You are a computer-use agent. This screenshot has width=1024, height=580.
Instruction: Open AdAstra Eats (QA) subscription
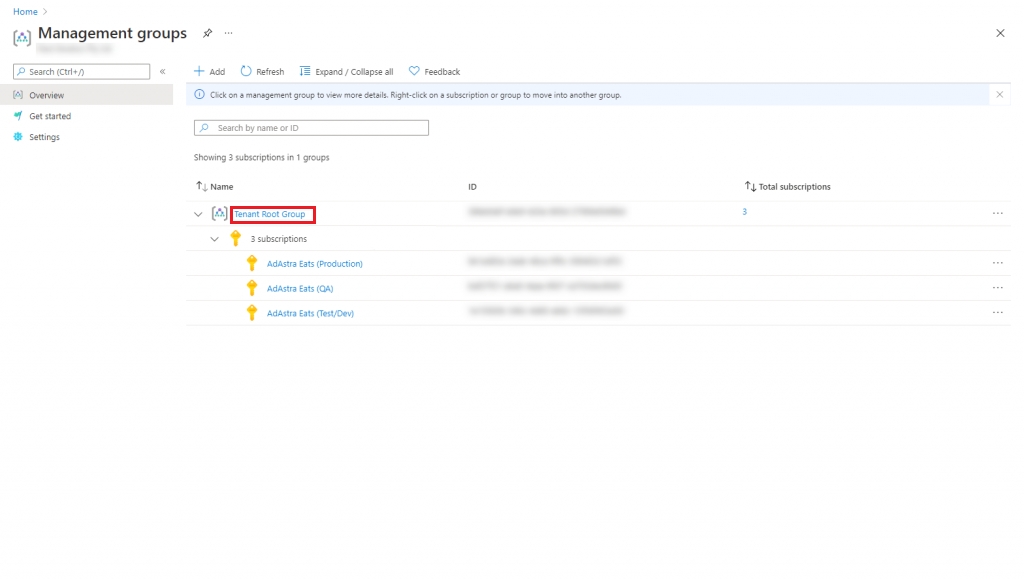[299, 288]
